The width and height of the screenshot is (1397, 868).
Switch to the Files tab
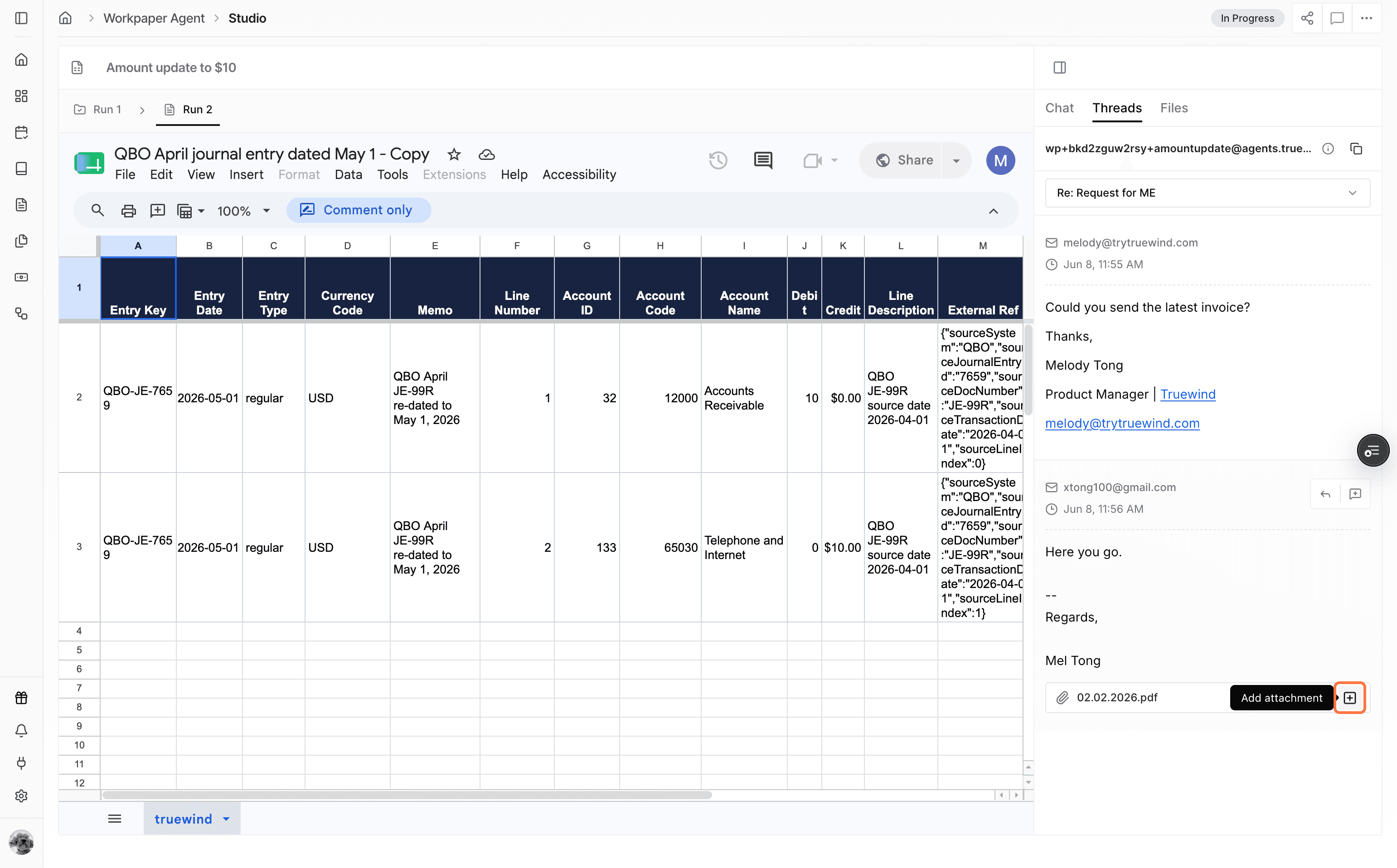(1174, 108)
